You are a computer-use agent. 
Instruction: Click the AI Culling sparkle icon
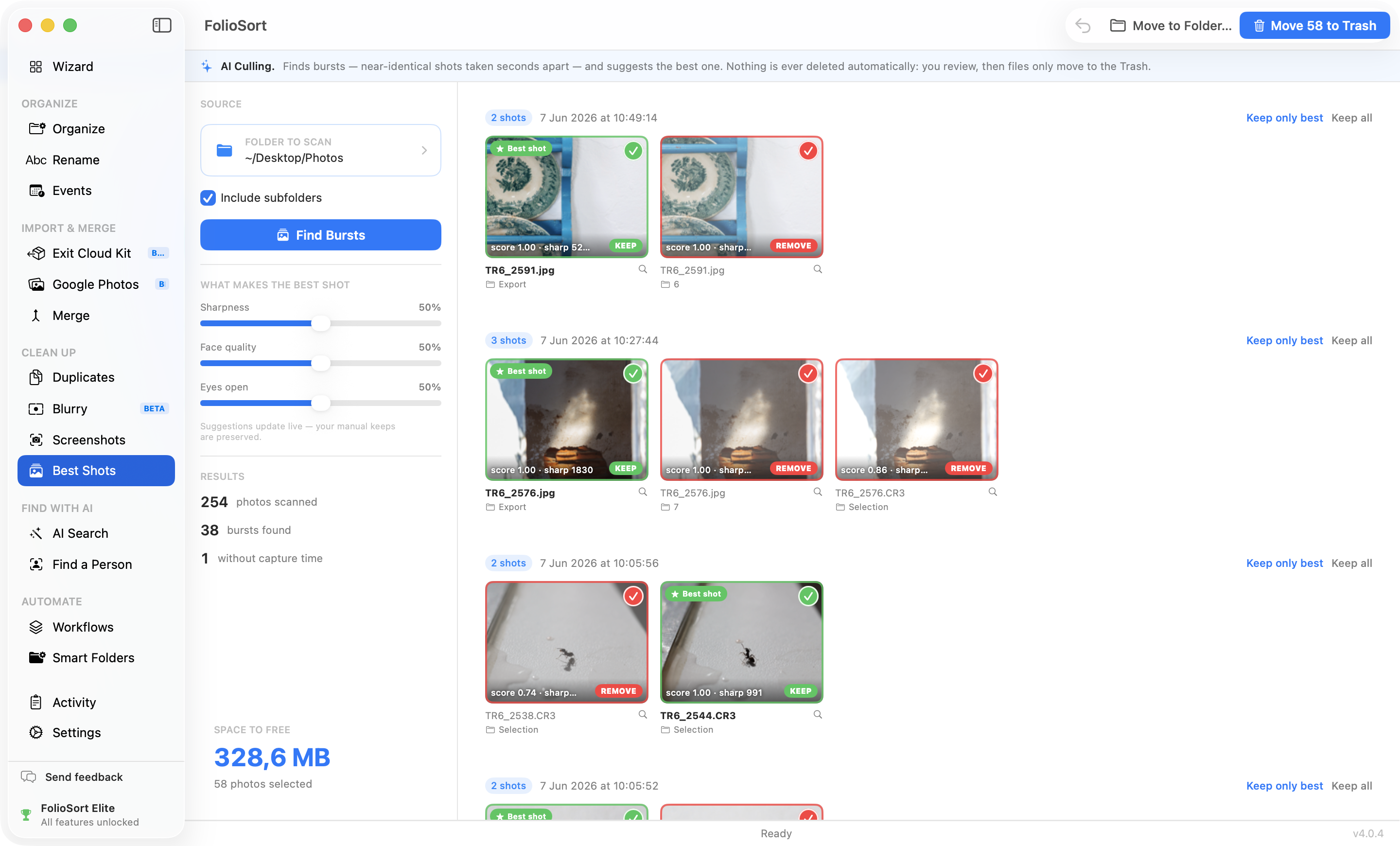coord(206,66)
